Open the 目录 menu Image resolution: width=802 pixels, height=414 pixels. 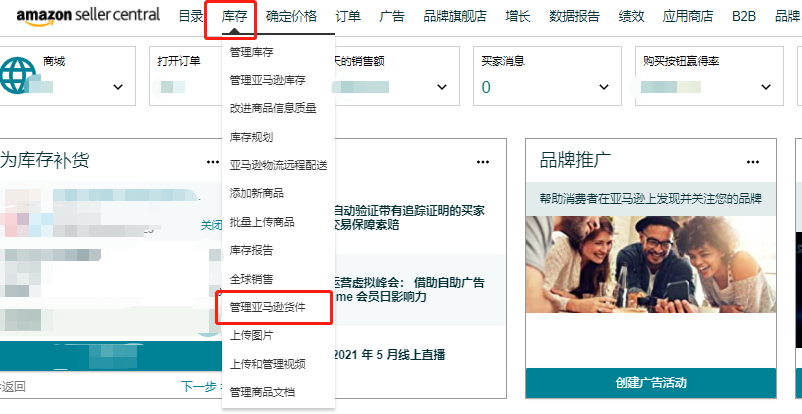(x=191, y=16)
